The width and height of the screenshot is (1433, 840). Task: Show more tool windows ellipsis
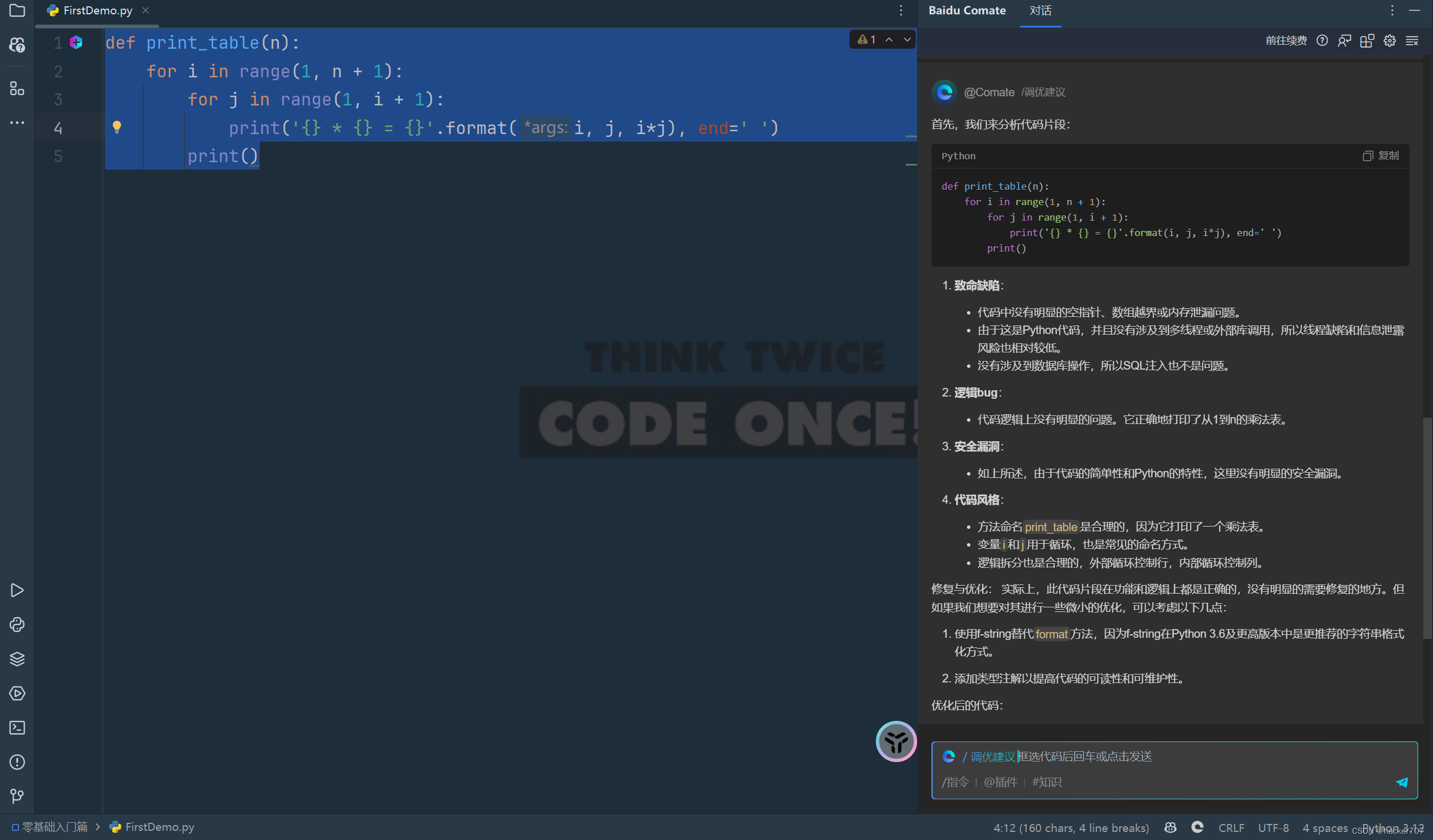(17, 123)
